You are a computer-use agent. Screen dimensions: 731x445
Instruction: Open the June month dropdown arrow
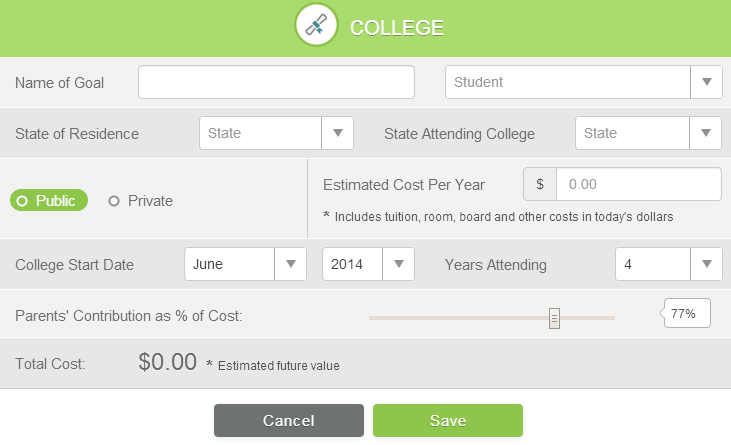(x=290, y=264)
